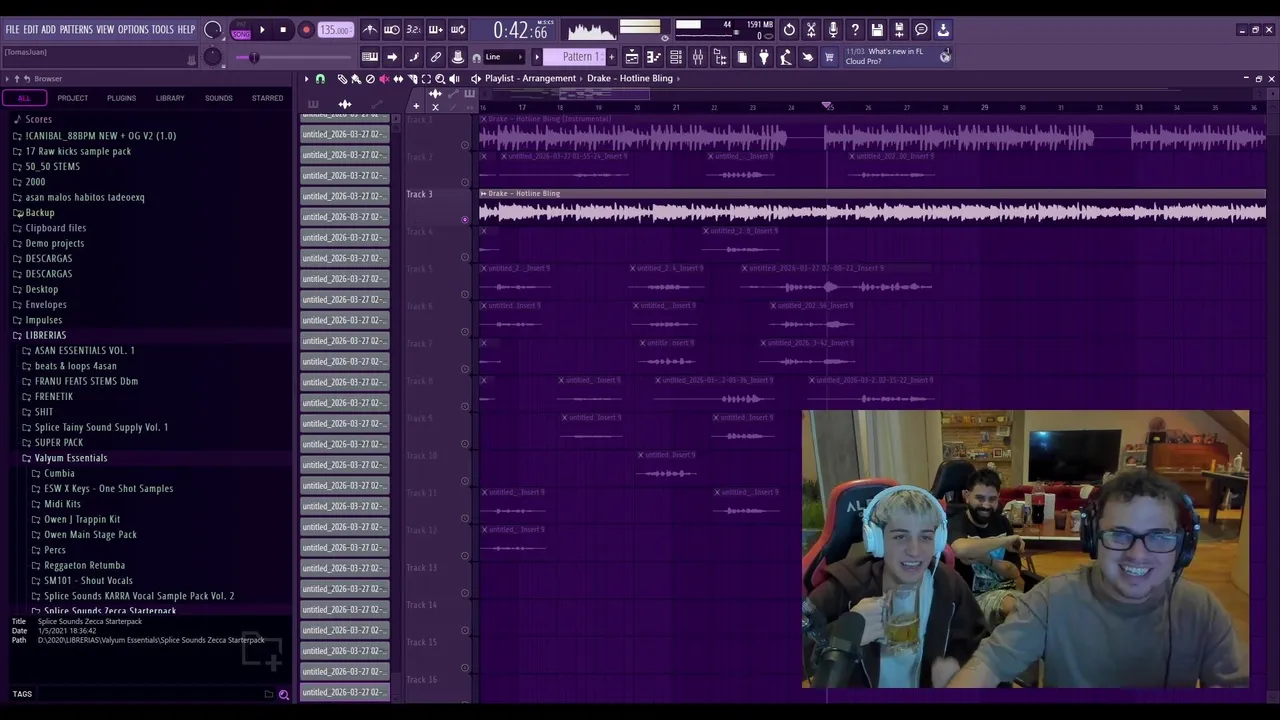Switch to PLUGINS browser tab

coord(121,98)
